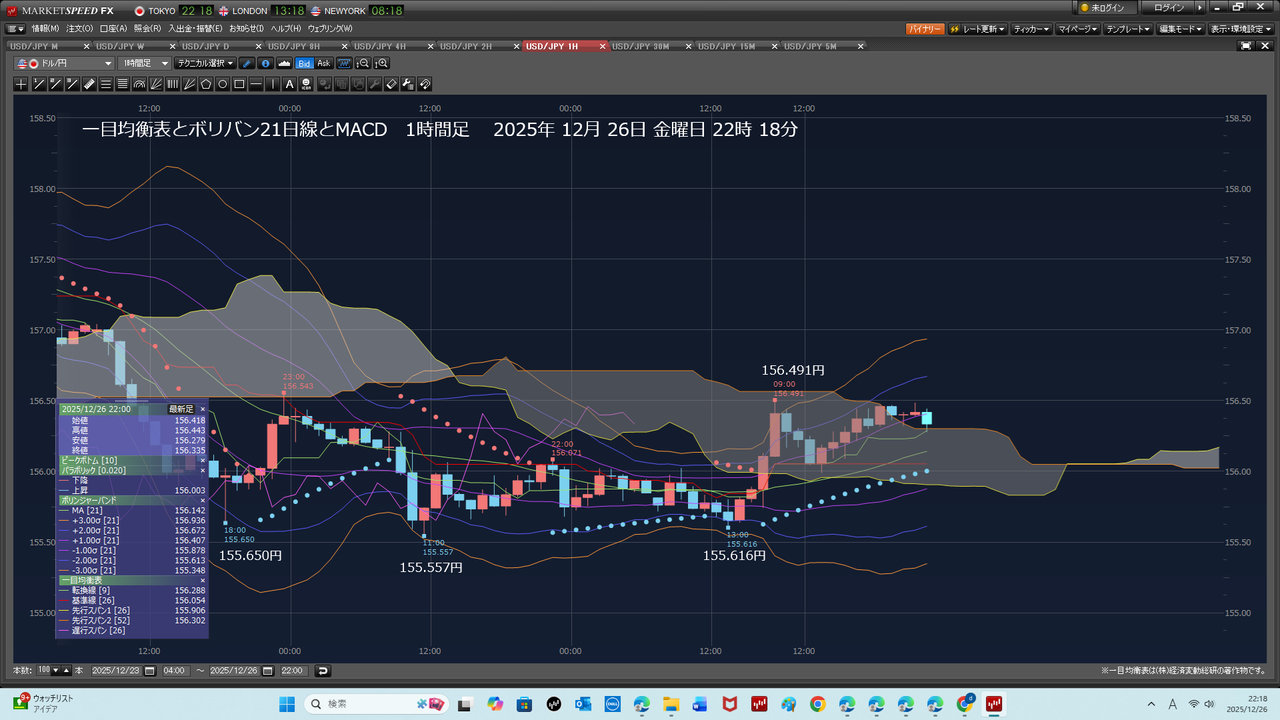Select the pentagon shape drawing tool

click(206, 84)
